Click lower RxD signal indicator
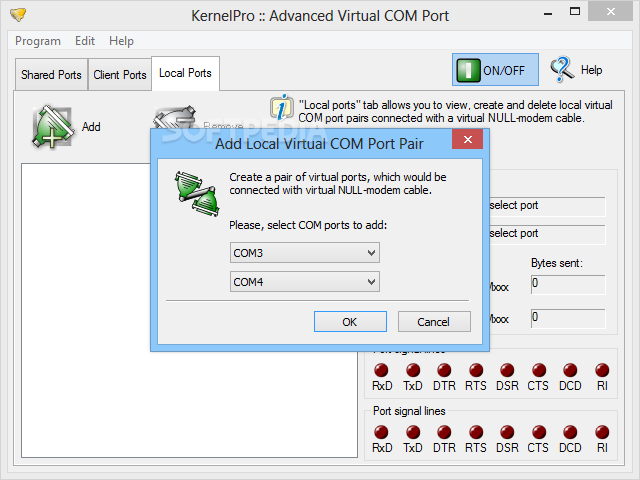Image resolution: width=640 pixels, height=480 pixels. click(x=381, y=432)
